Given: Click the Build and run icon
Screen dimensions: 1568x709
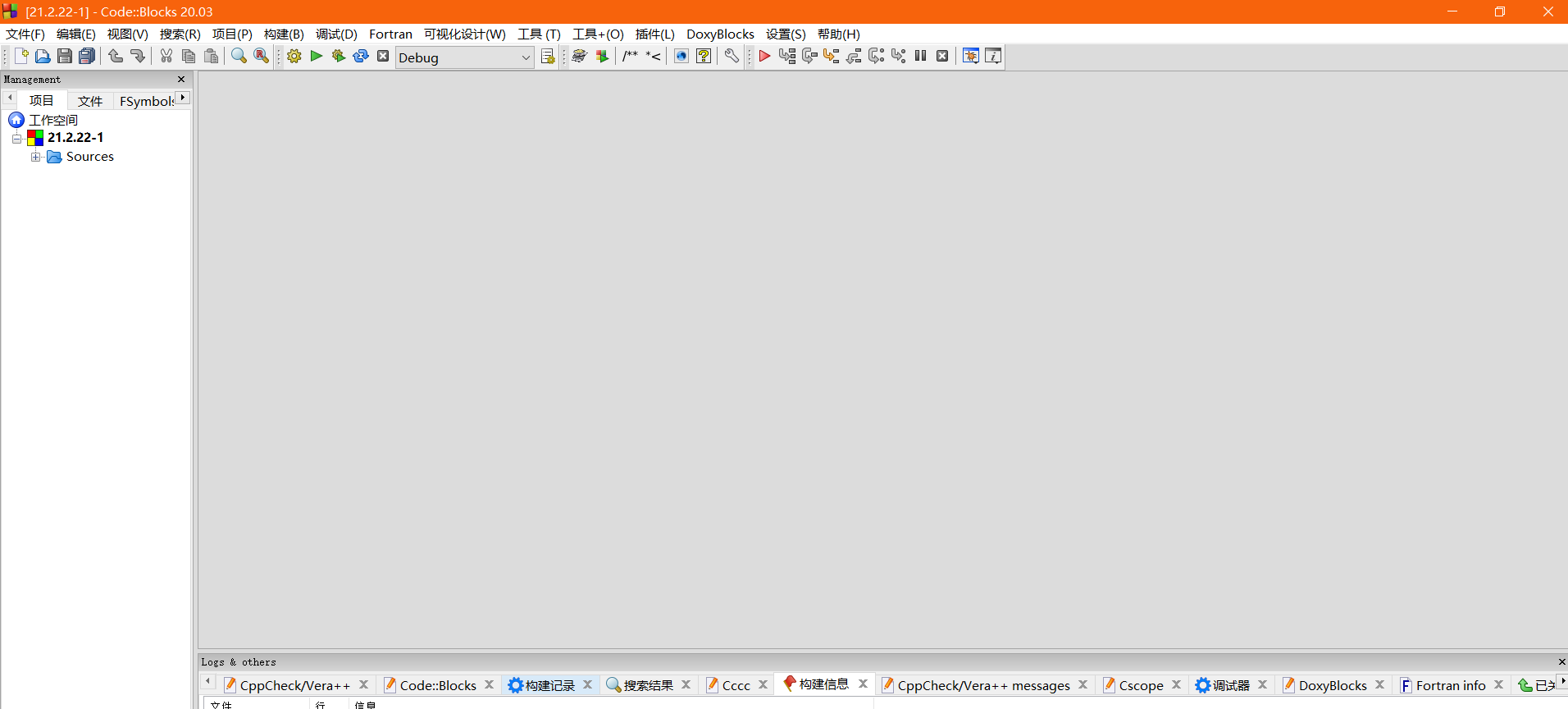Looking at the screenshot, I should (x=339, y=56).
